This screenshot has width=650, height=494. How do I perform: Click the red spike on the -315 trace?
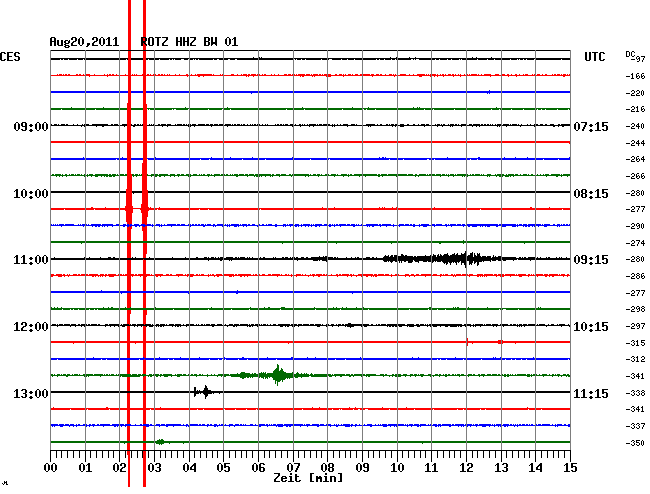click(x=467, y=342)
